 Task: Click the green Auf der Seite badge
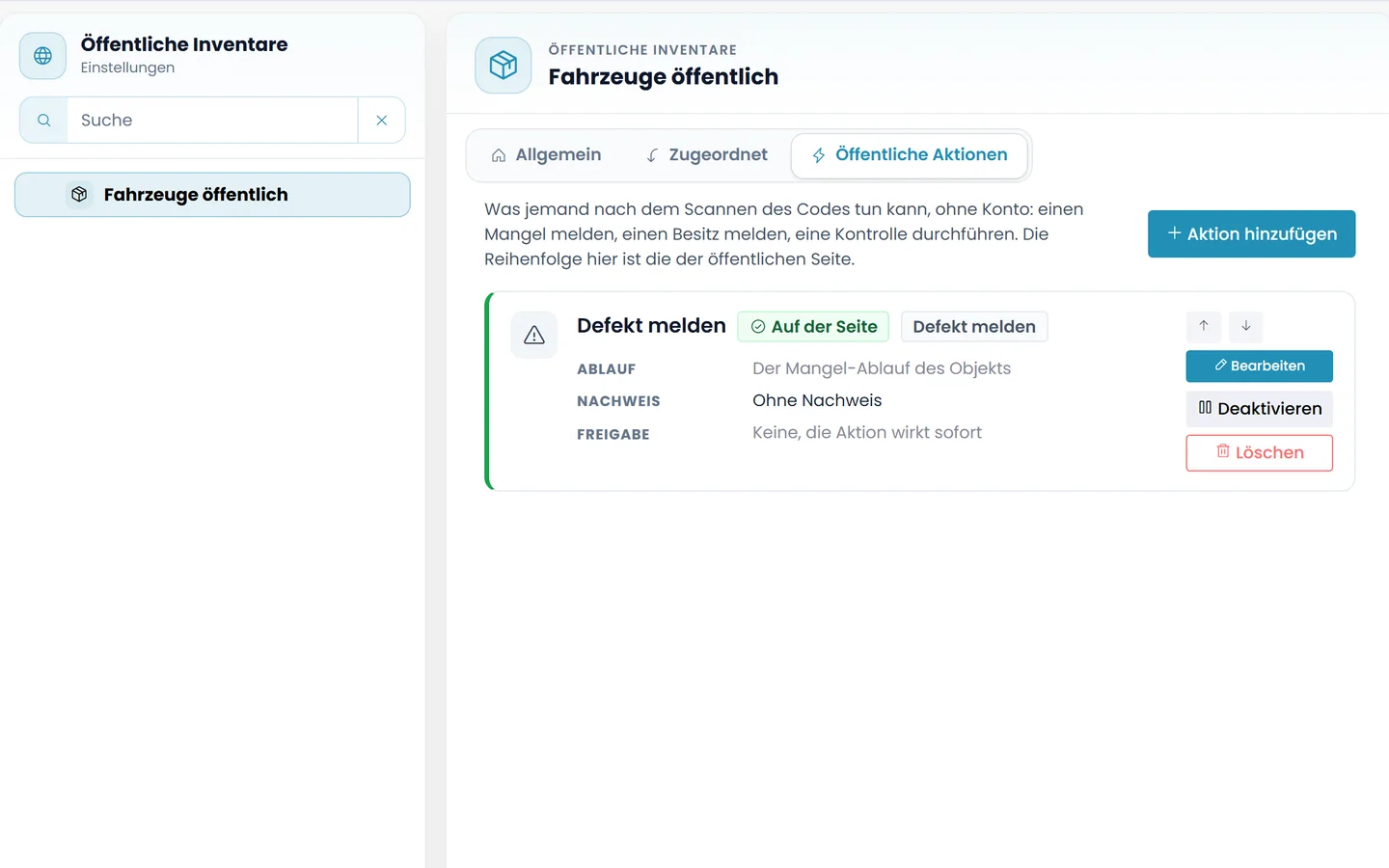[x=813, y=327]
